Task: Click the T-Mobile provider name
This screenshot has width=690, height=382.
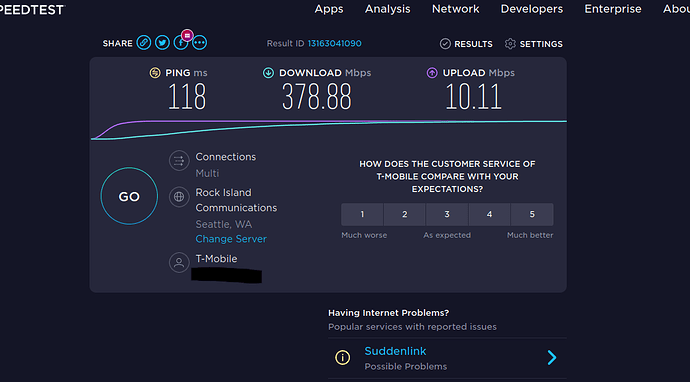Action: point(216,259)
